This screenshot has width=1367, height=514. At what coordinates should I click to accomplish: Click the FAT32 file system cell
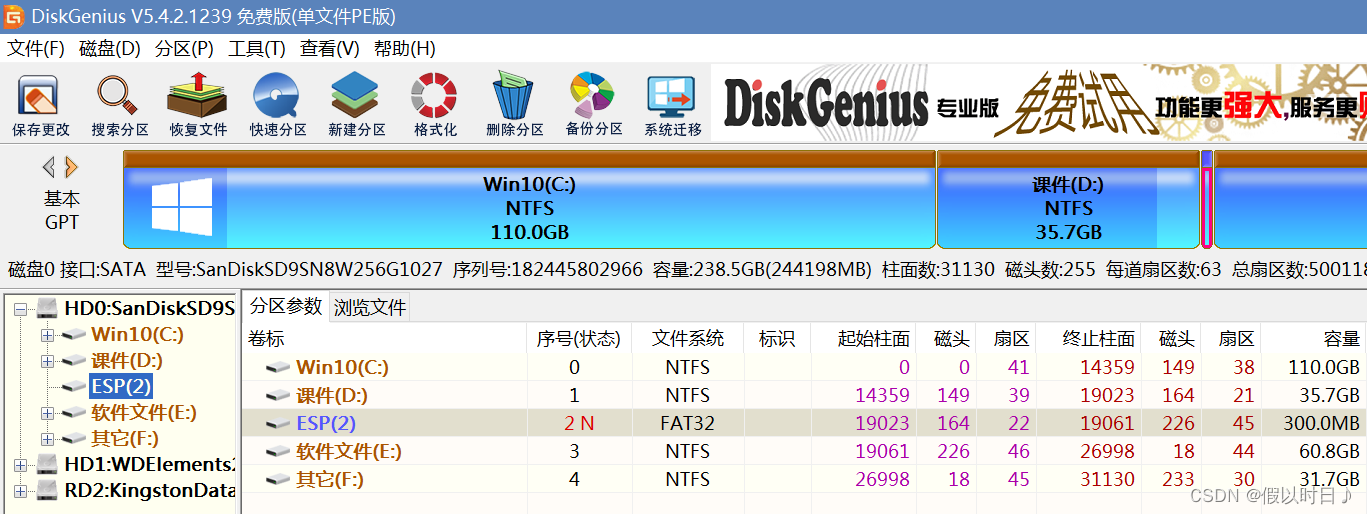pyautogui.click(x=688, y=424)
